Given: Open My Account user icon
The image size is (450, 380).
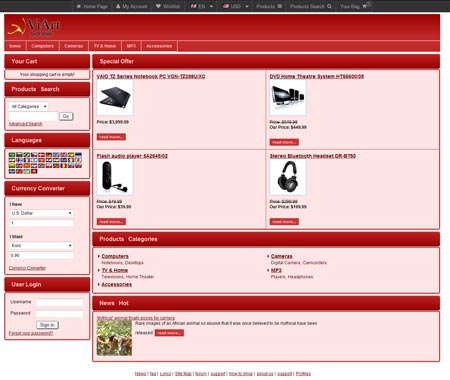Looking at the screenshot, I should [x=118, y=6].
